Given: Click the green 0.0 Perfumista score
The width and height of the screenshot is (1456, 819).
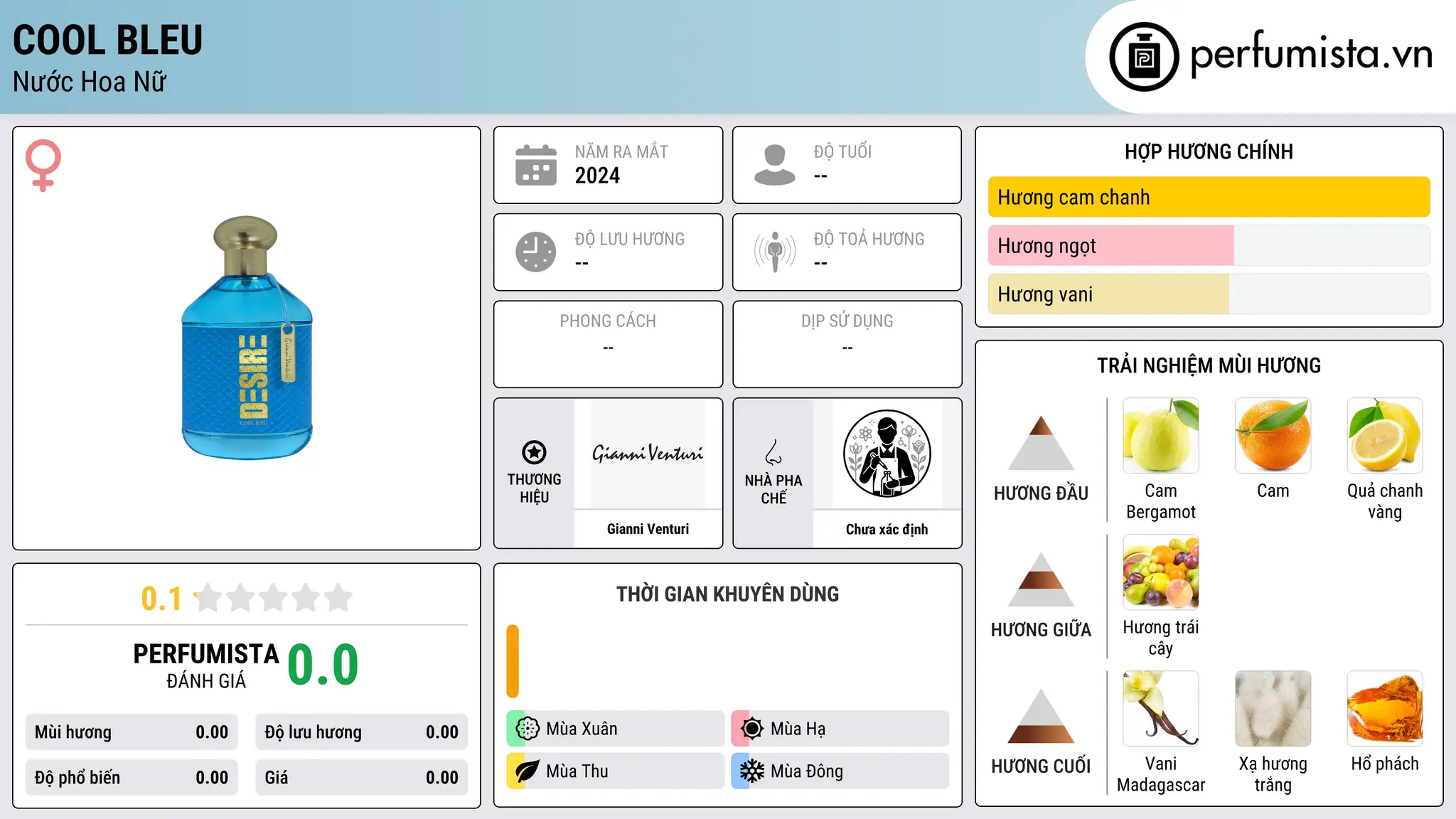Looking at the screenshot, I should (323, 665).
